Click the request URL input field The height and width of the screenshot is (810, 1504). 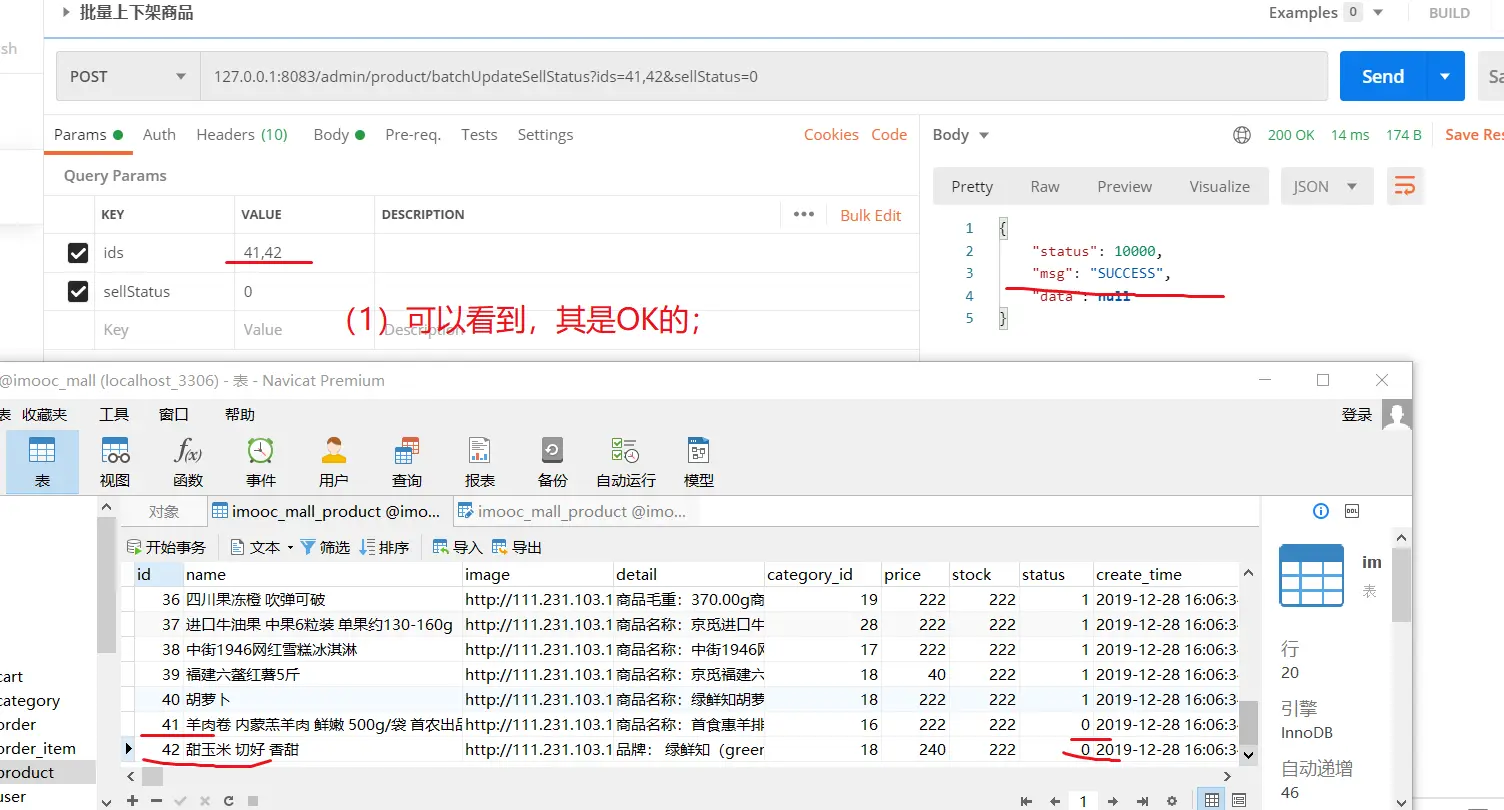pos(760,77)
